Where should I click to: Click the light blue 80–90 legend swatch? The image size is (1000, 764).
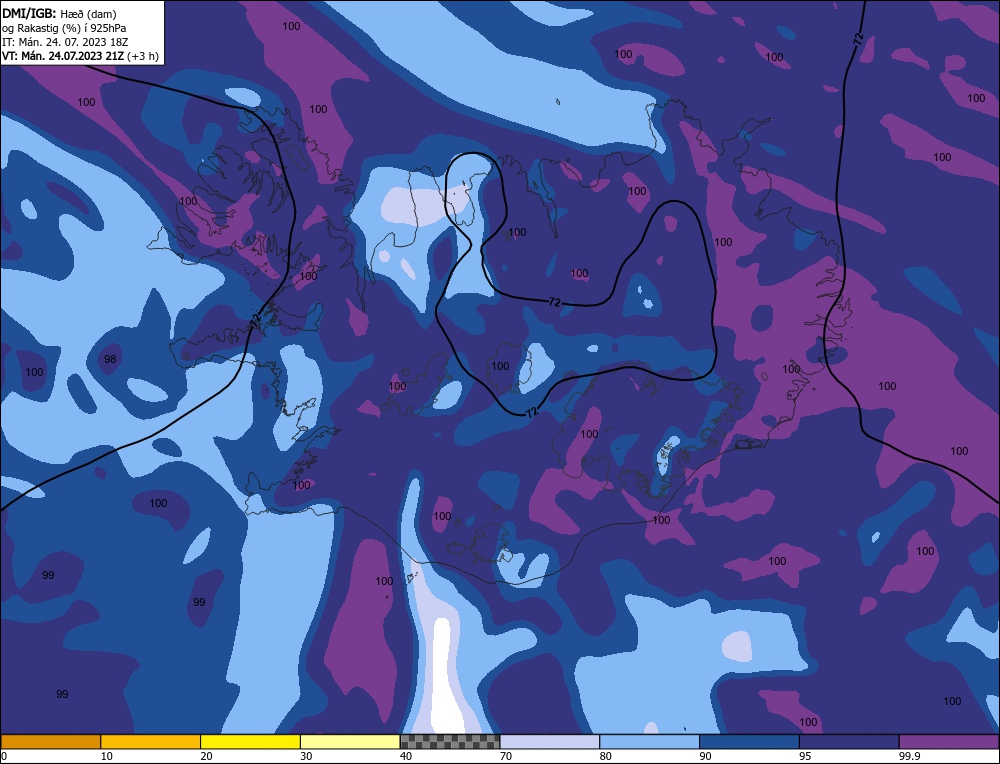pos(649,741)
